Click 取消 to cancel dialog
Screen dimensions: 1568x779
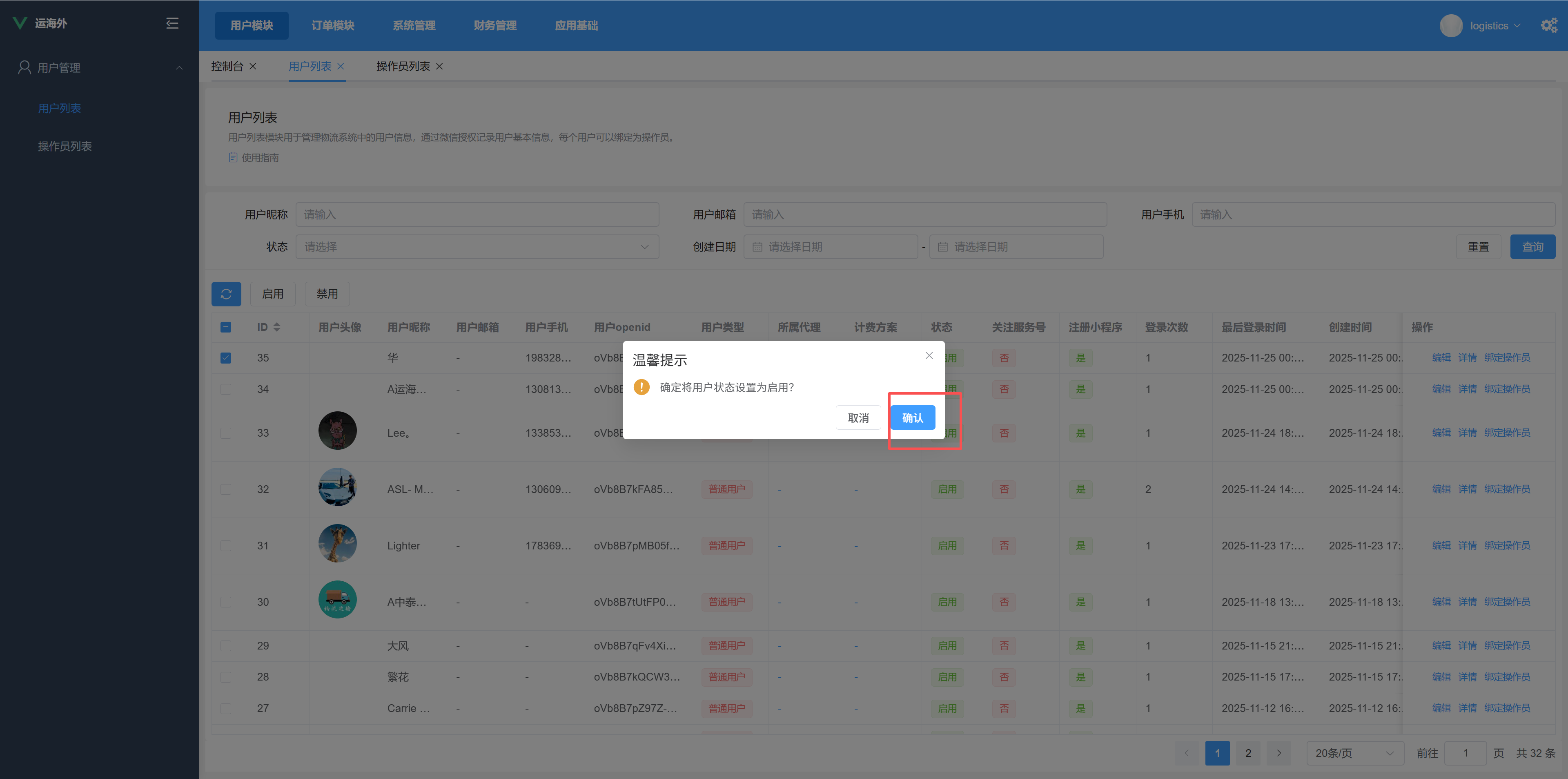(x=857, y=418)
